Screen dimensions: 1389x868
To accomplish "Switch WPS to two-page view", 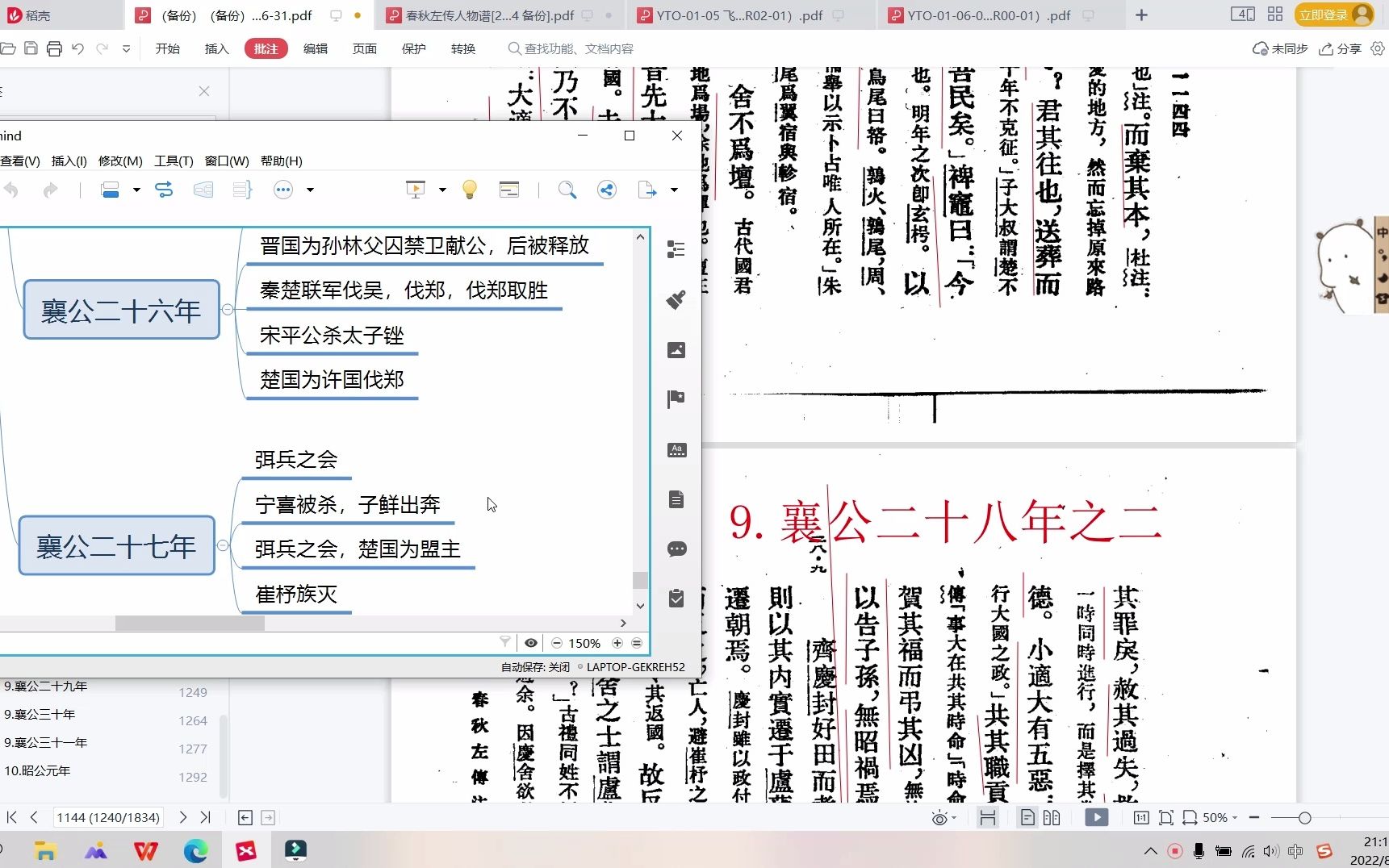I will click(1052, 818).
